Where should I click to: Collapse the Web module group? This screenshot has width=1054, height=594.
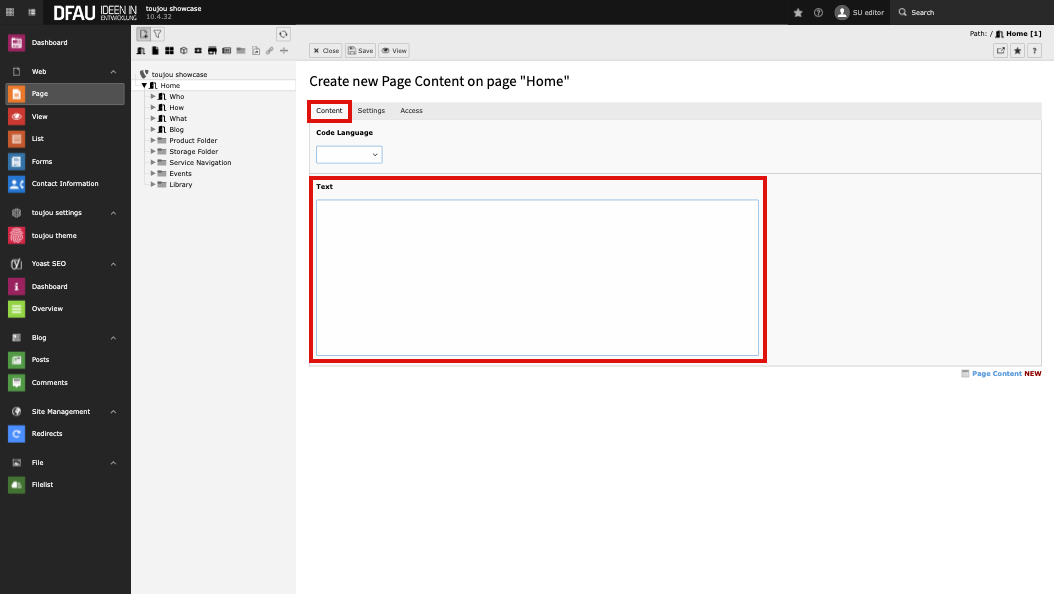coord(113,72)
